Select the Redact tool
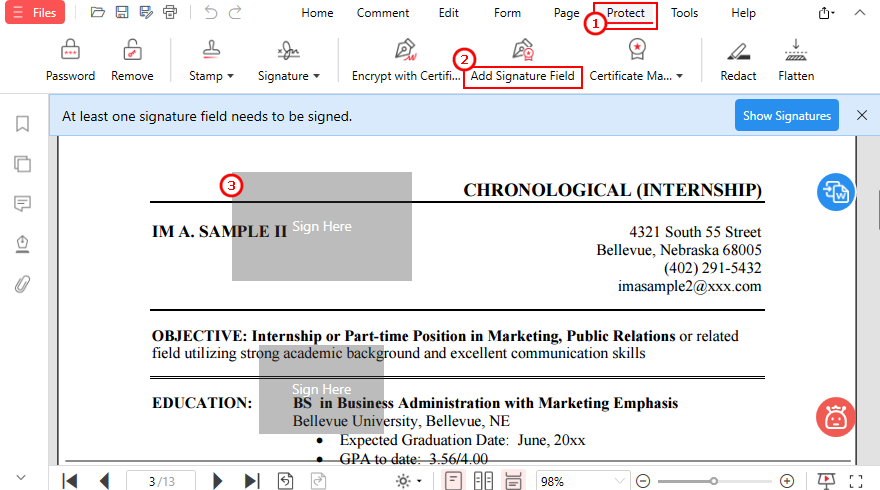Image resolution: width=880 pixels, height=490 pixels. pyautogui.click(x=738, y=61)
